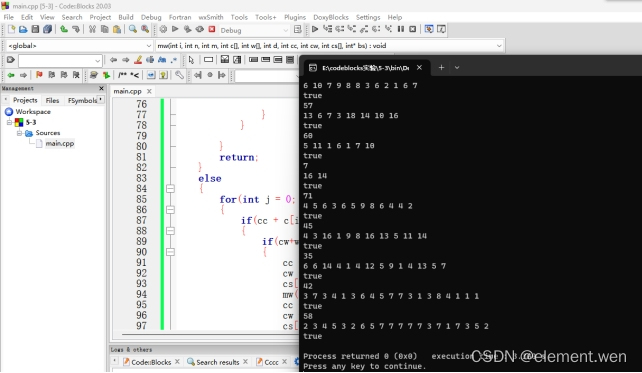Image resolution: width=642 pixels, height=373 pixels.
Task: Switch to the Files tab
Action: pyautogui.click(x=52, y=100)
